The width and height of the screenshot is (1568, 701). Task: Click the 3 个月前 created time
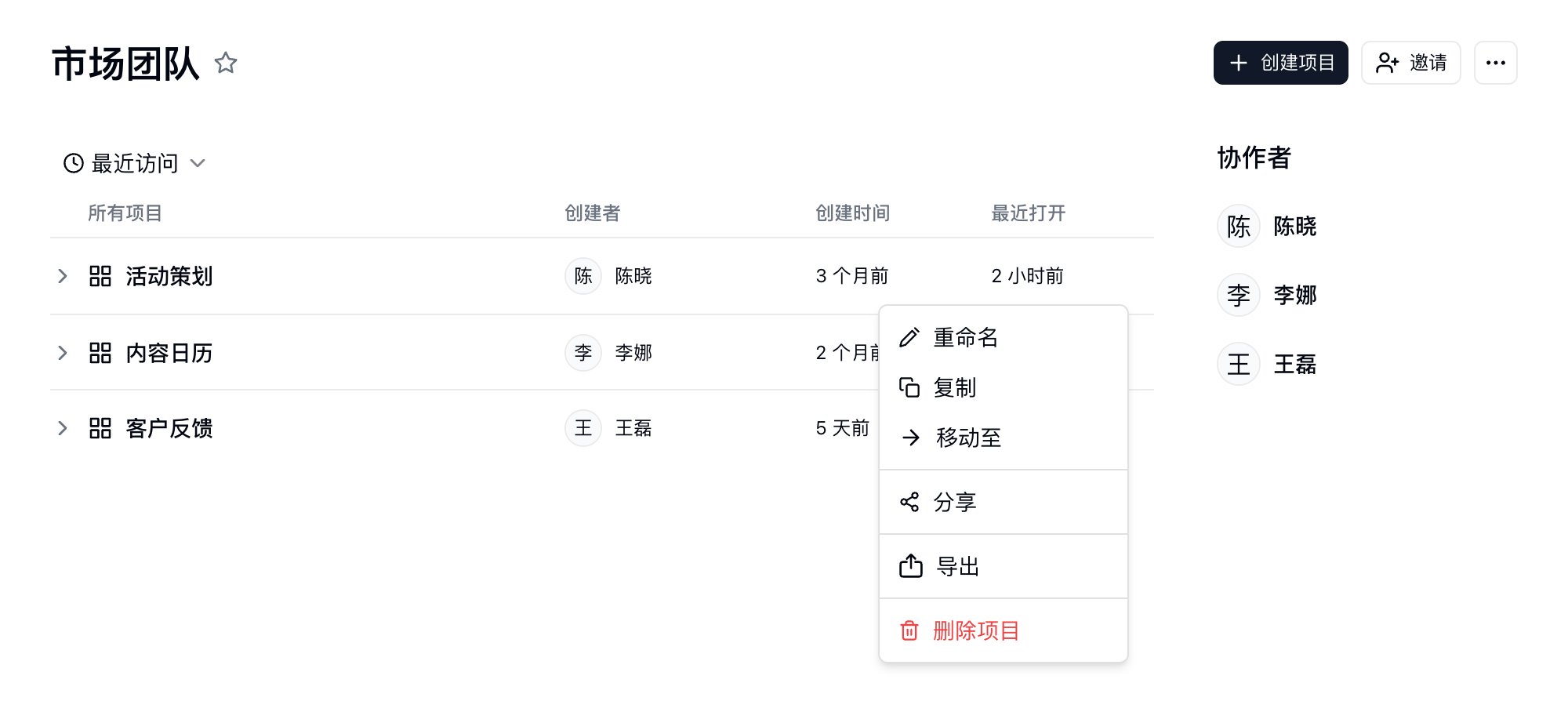852,276
